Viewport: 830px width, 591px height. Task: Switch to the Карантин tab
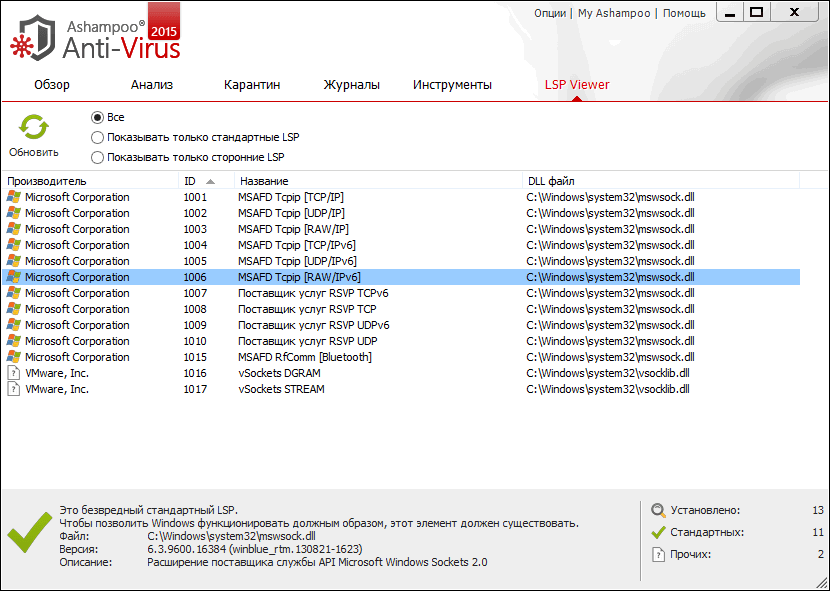coord(252,85)
